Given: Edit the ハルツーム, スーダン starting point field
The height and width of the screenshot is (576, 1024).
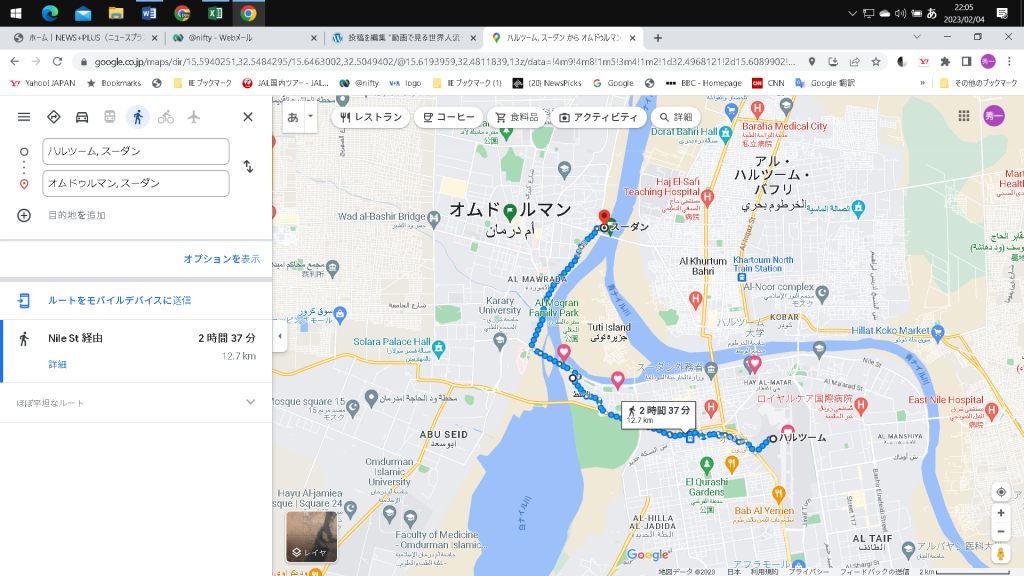Looking at the screenshot, I should [136, 152].
